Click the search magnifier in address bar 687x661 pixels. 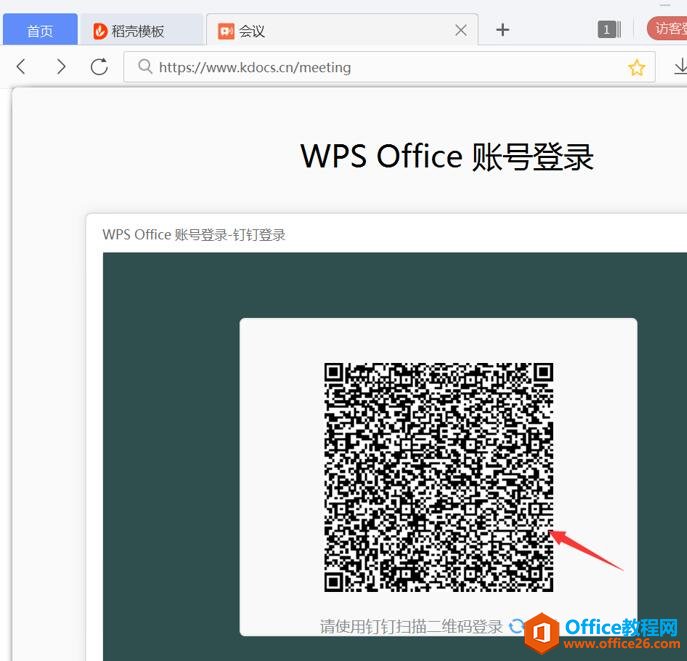[145, 67]
